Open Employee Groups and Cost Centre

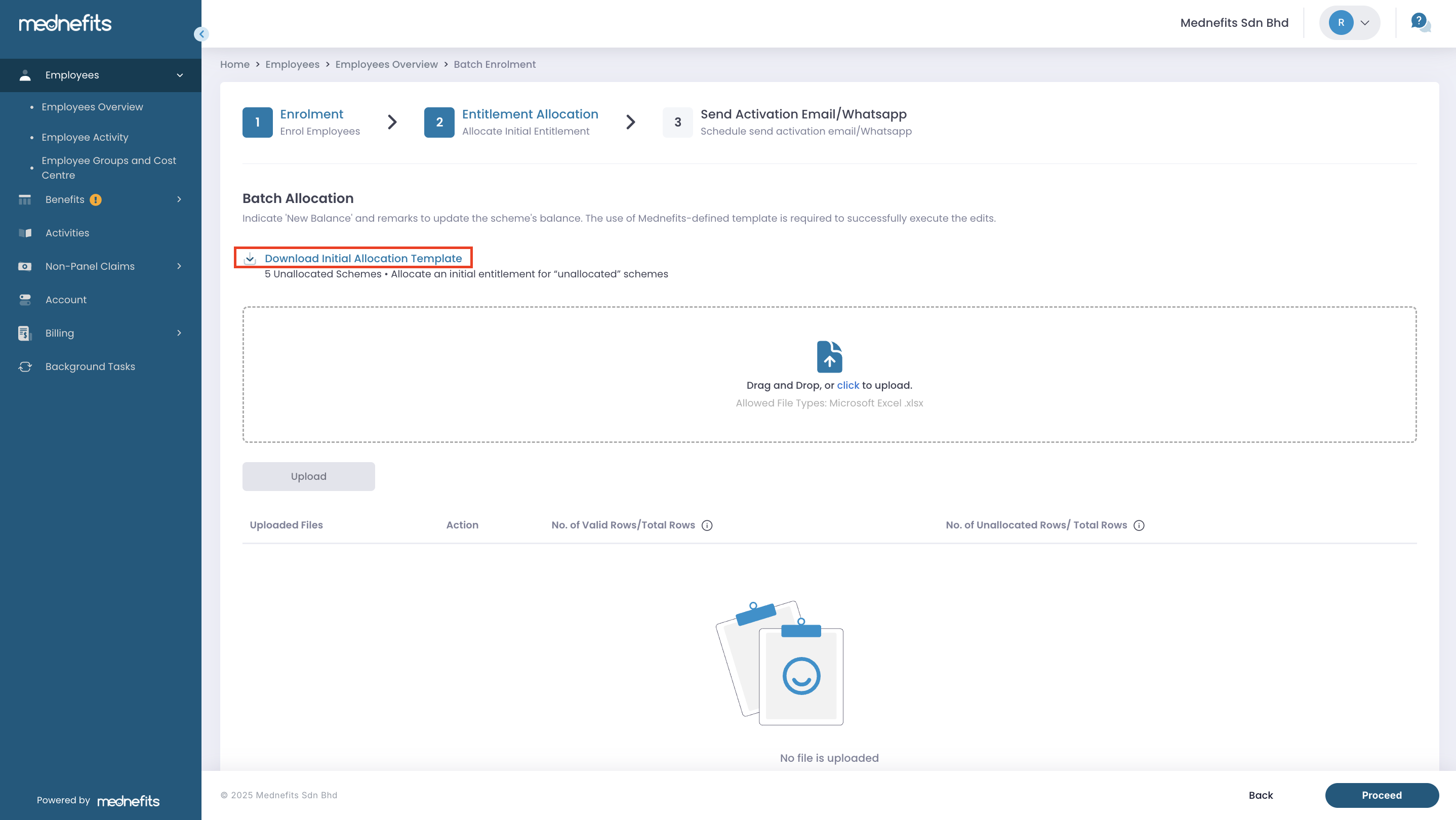(x=108, y=168)
